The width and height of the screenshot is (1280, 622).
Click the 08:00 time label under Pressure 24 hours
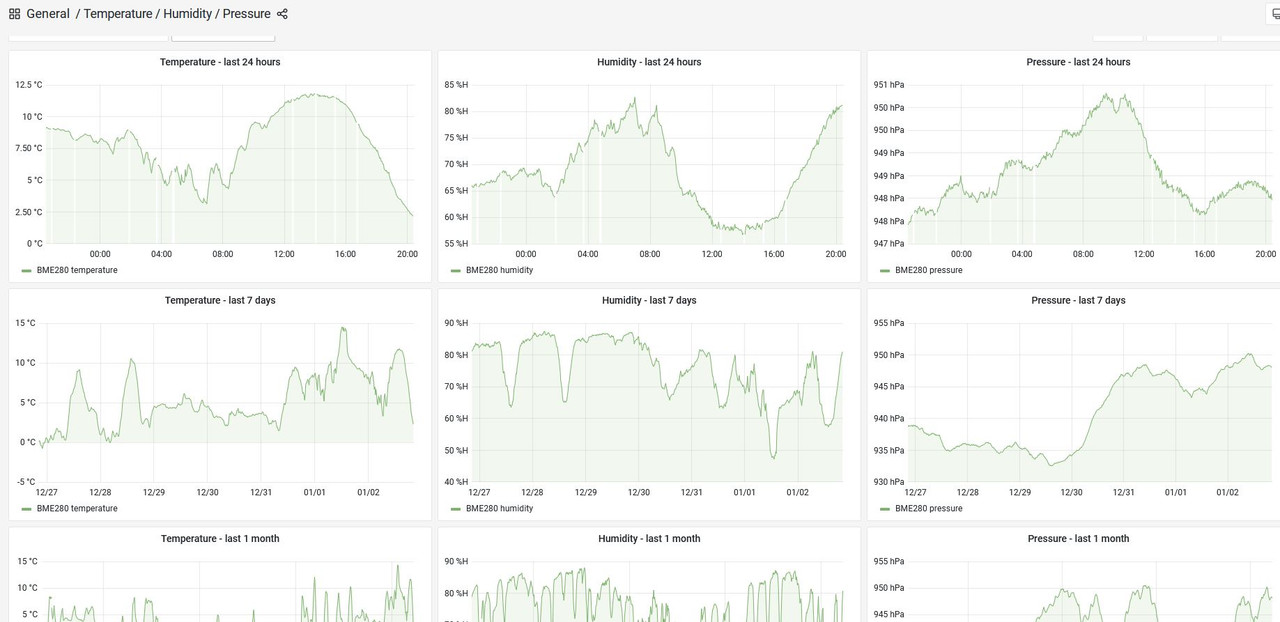click(x=1083, y=254)
